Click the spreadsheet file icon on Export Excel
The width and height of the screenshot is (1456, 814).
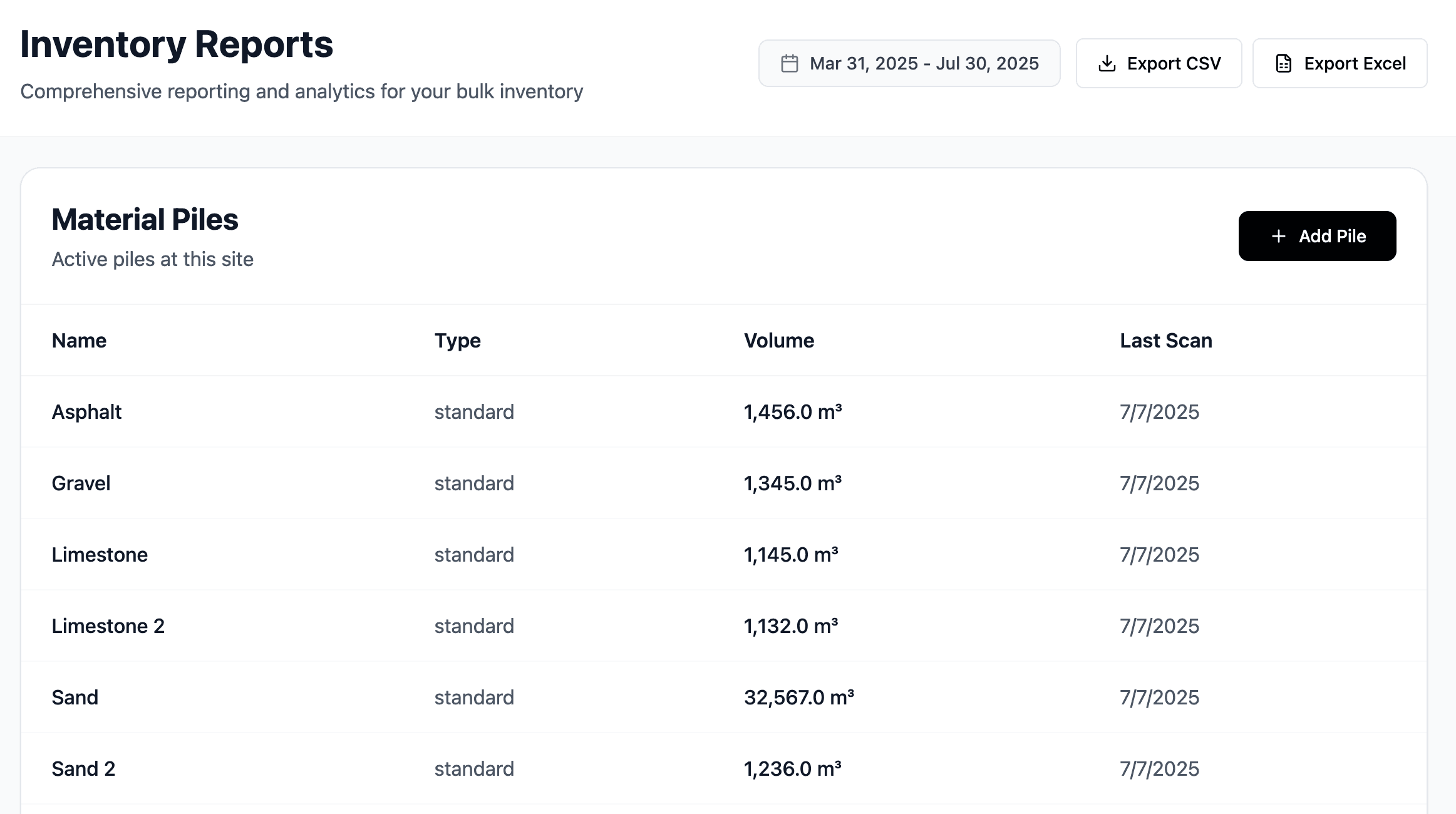(1283, 63)
